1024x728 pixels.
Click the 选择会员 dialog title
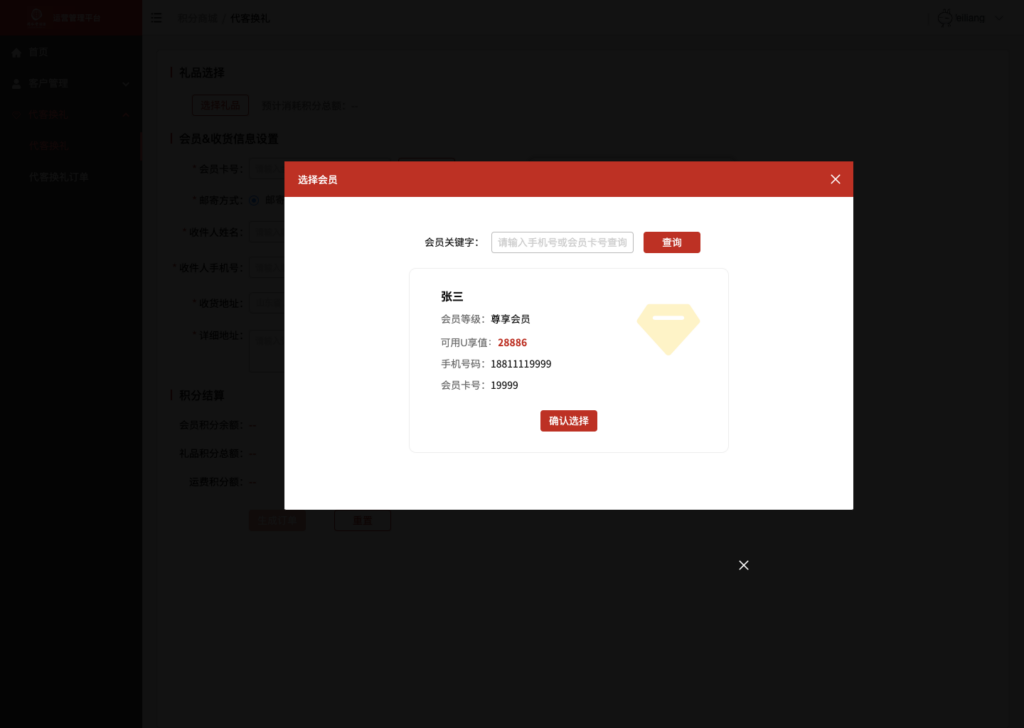click(317, 180)
